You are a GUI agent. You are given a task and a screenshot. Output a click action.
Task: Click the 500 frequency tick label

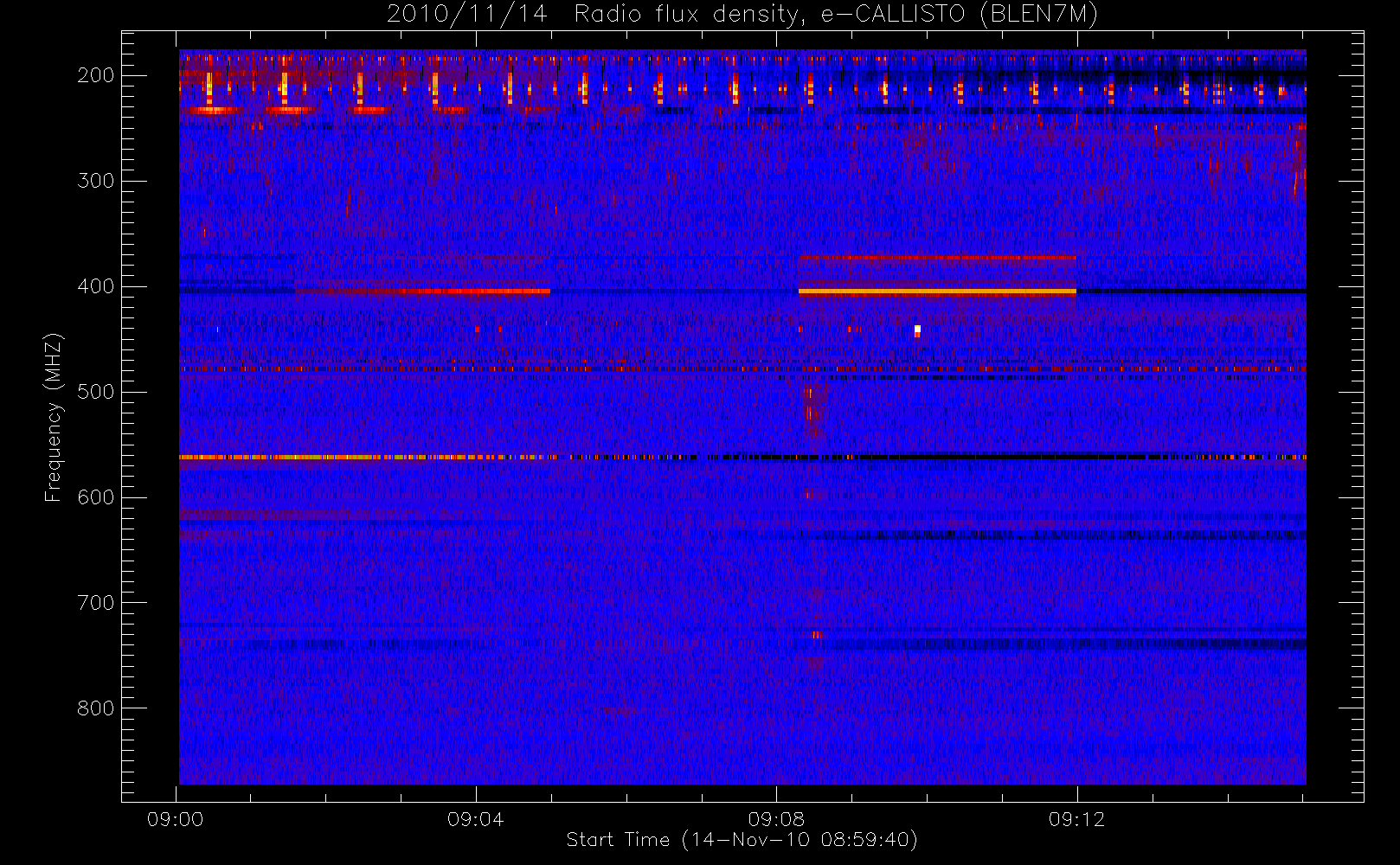click(96, 392)
